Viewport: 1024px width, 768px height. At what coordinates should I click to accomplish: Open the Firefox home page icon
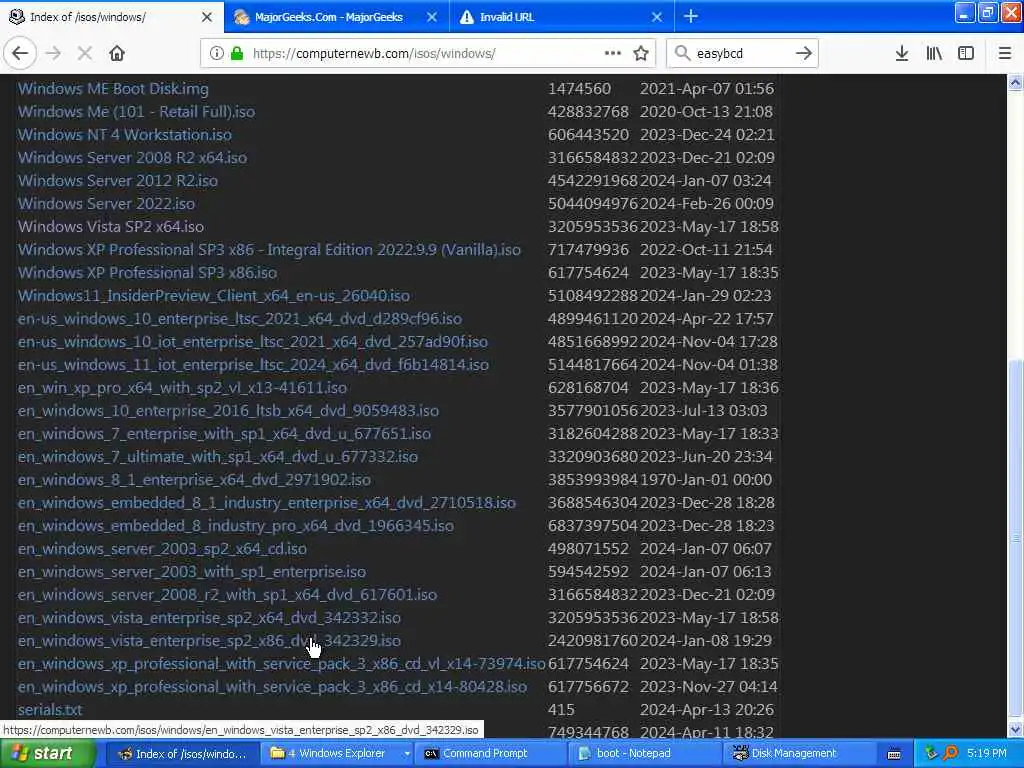tap(117, 54)
